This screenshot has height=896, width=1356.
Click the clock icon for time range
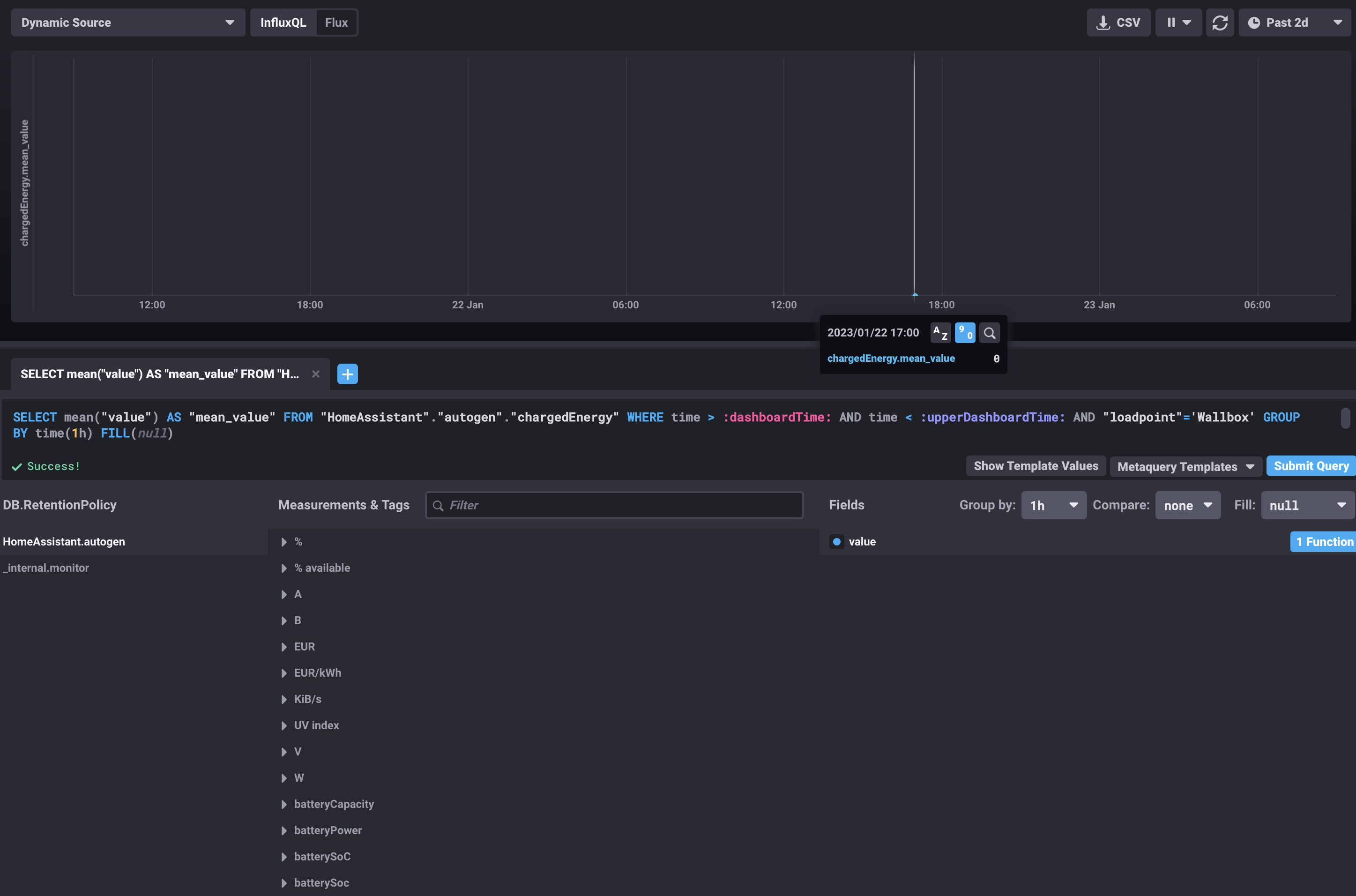(1254, 22)
